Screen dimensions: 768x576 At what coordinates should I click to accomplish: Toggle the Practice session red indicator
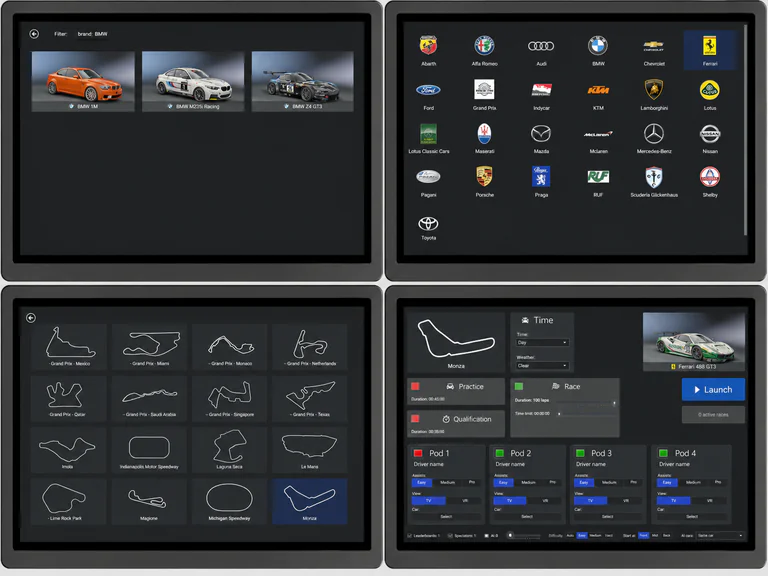415,386
